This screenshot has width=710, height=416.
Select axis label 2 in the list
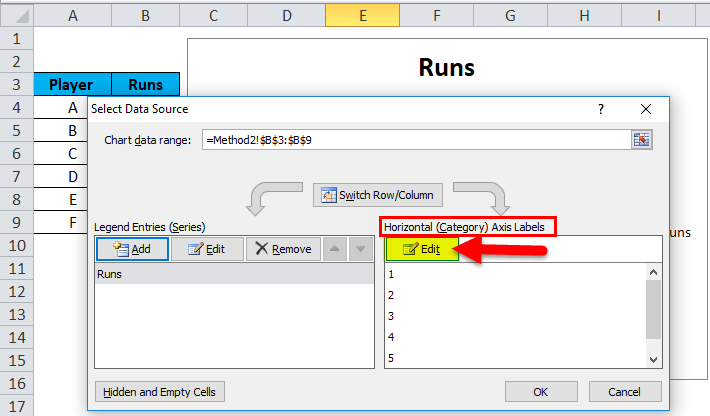[515, 295]
